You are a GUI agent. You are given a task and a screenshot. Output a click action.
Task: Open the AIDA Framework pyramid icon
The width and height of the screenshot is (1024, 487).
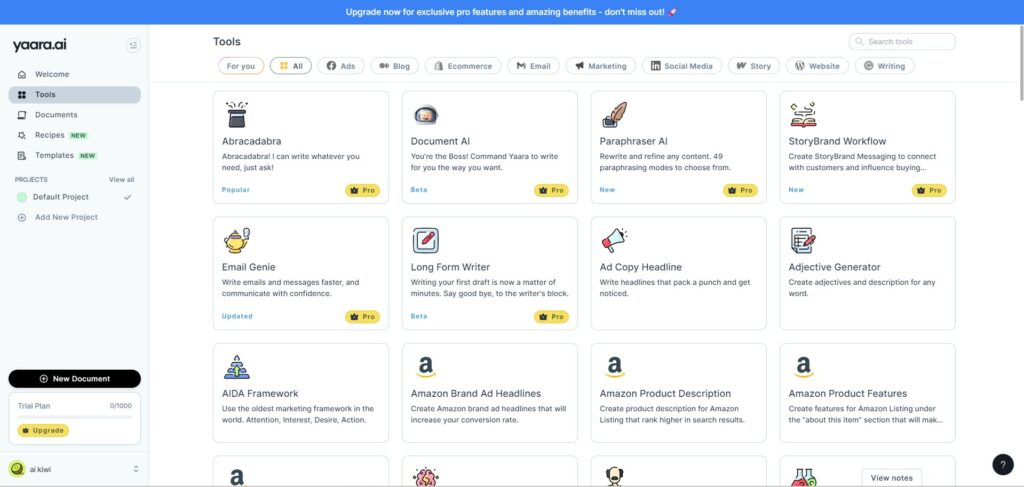pos(236,367)
